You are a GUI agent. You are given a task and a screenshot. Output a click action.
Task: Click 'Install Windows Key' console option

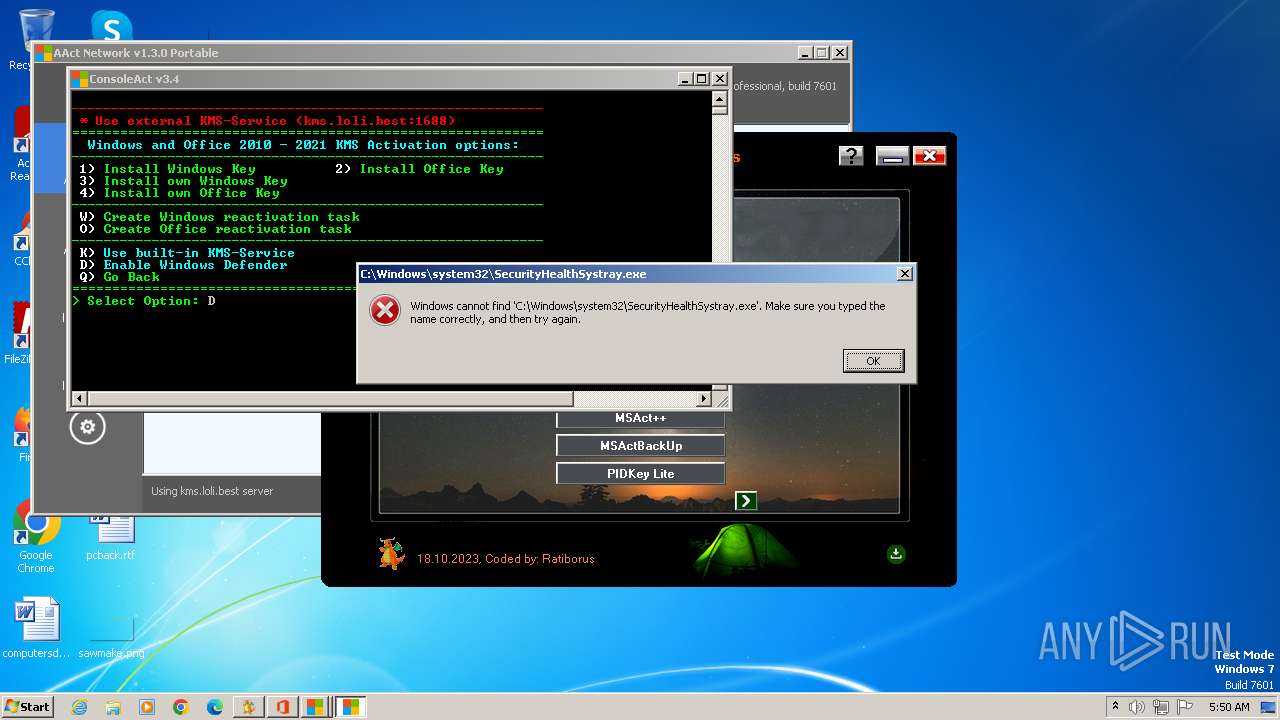(168, 169)
